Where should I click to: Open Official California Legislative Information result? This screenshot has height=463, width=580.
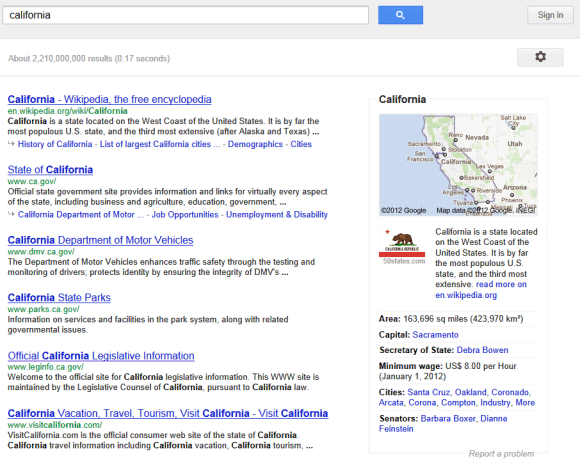coord(101,356)
